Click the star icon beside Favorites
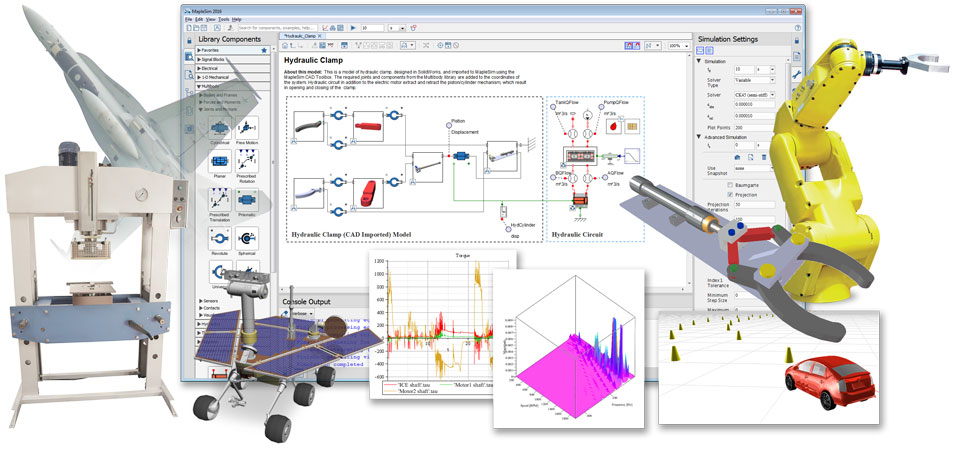Viewport: 954px width, 459px height. coord(264,49)
